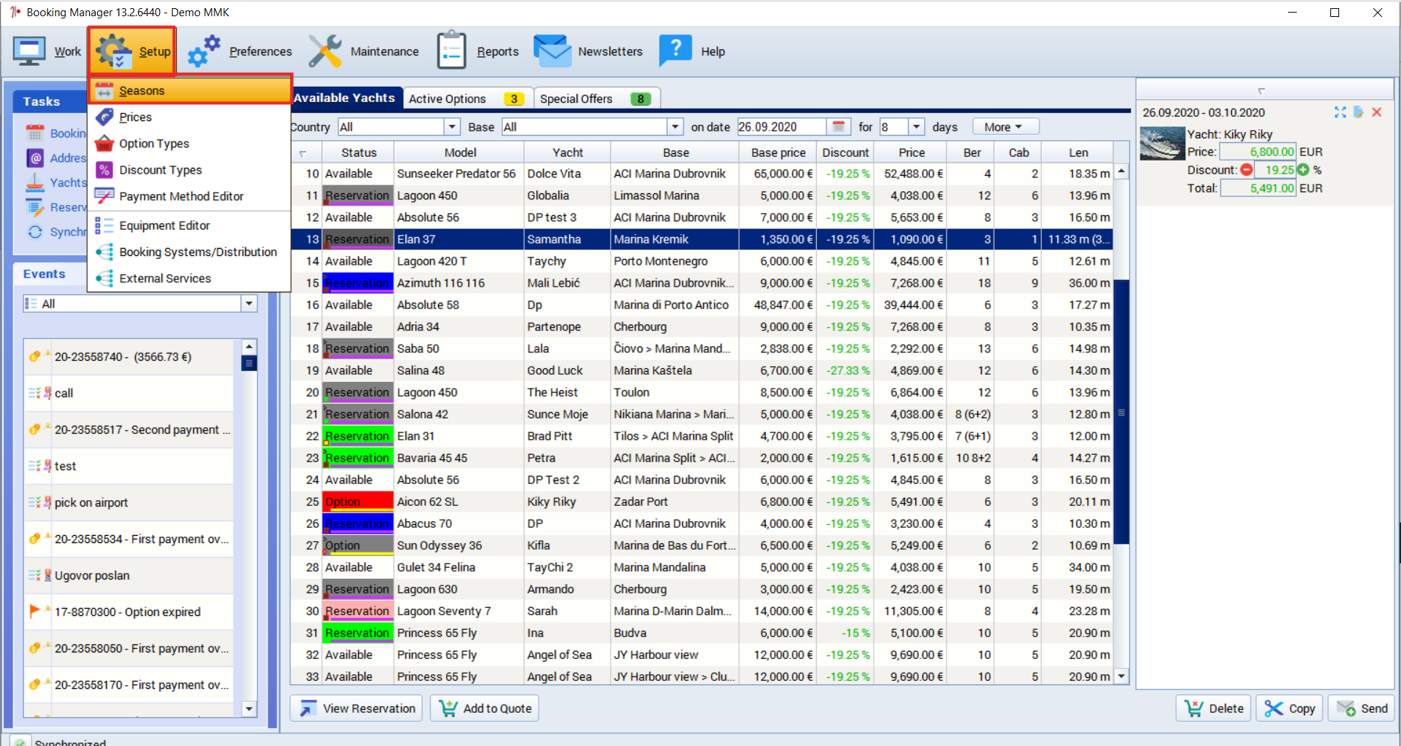Click the View Reservation button
Viewport: 1401px width, 746px height.
tap(356, 708)
